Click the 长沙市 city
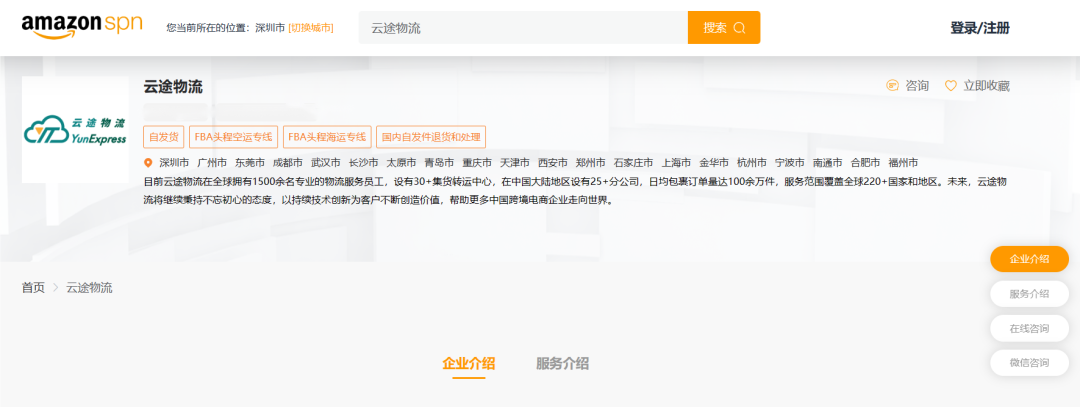1080x407 pixels. click(363, 163)
